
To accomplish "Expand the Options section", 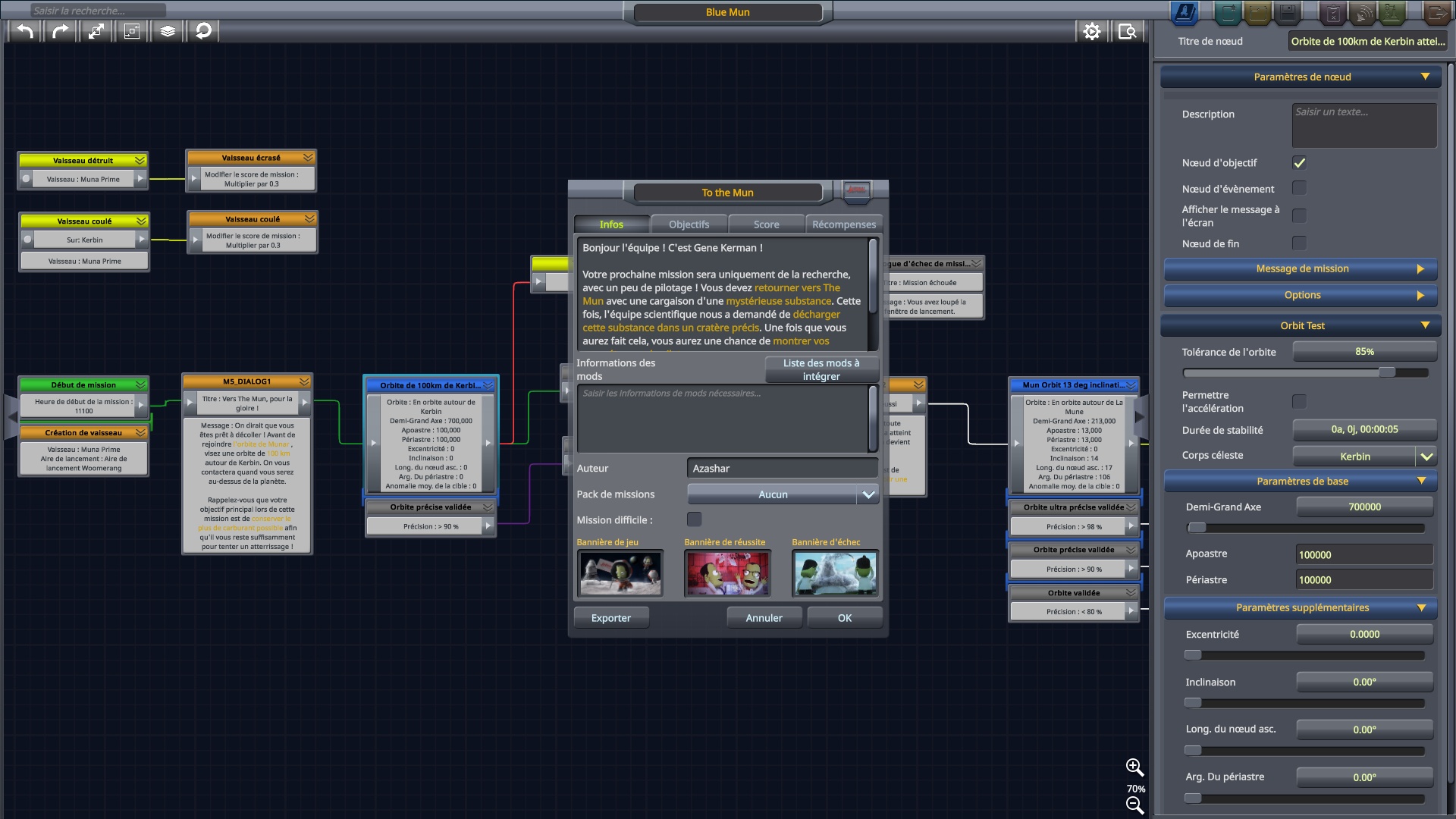I will point(1301,296).
